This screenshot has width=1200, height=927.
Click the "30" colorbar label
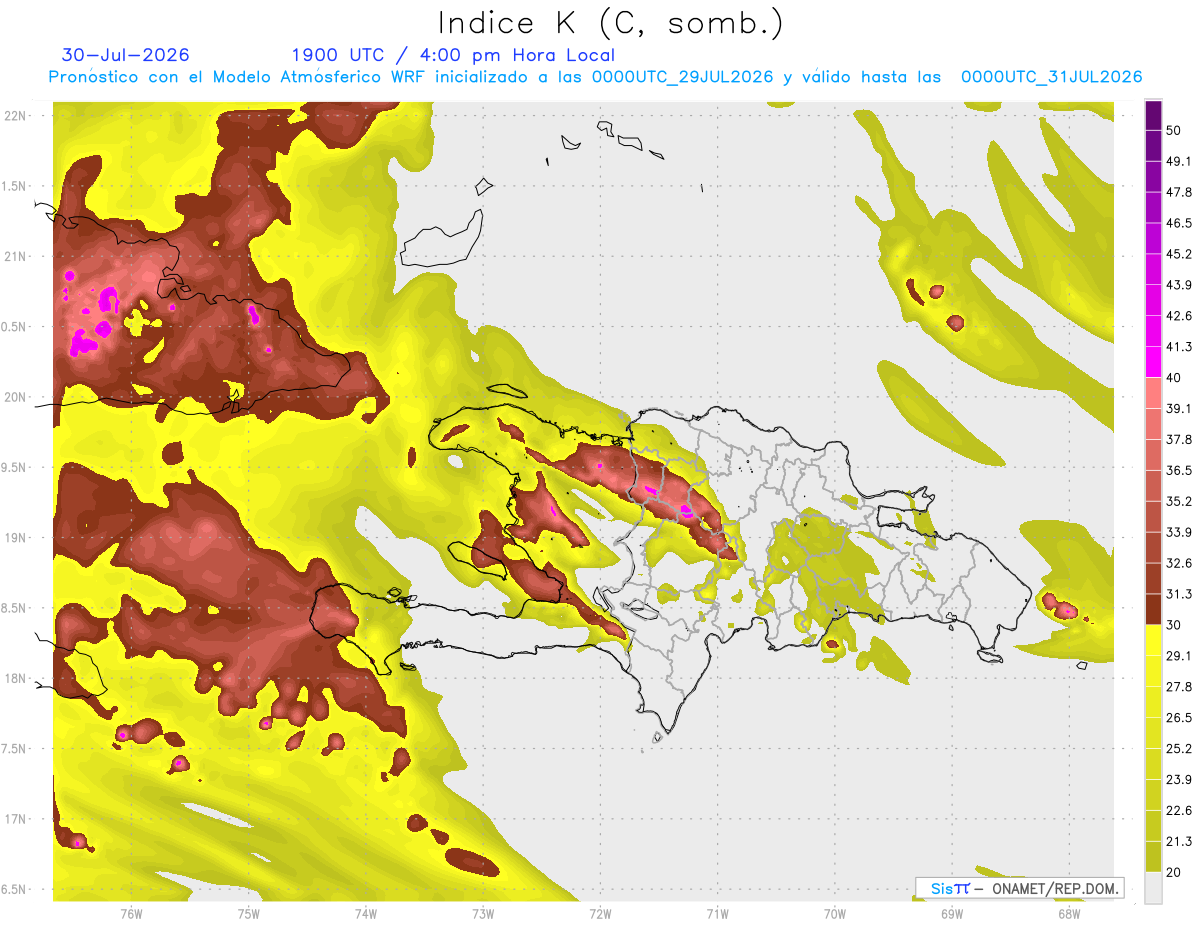click(1175, 625)
